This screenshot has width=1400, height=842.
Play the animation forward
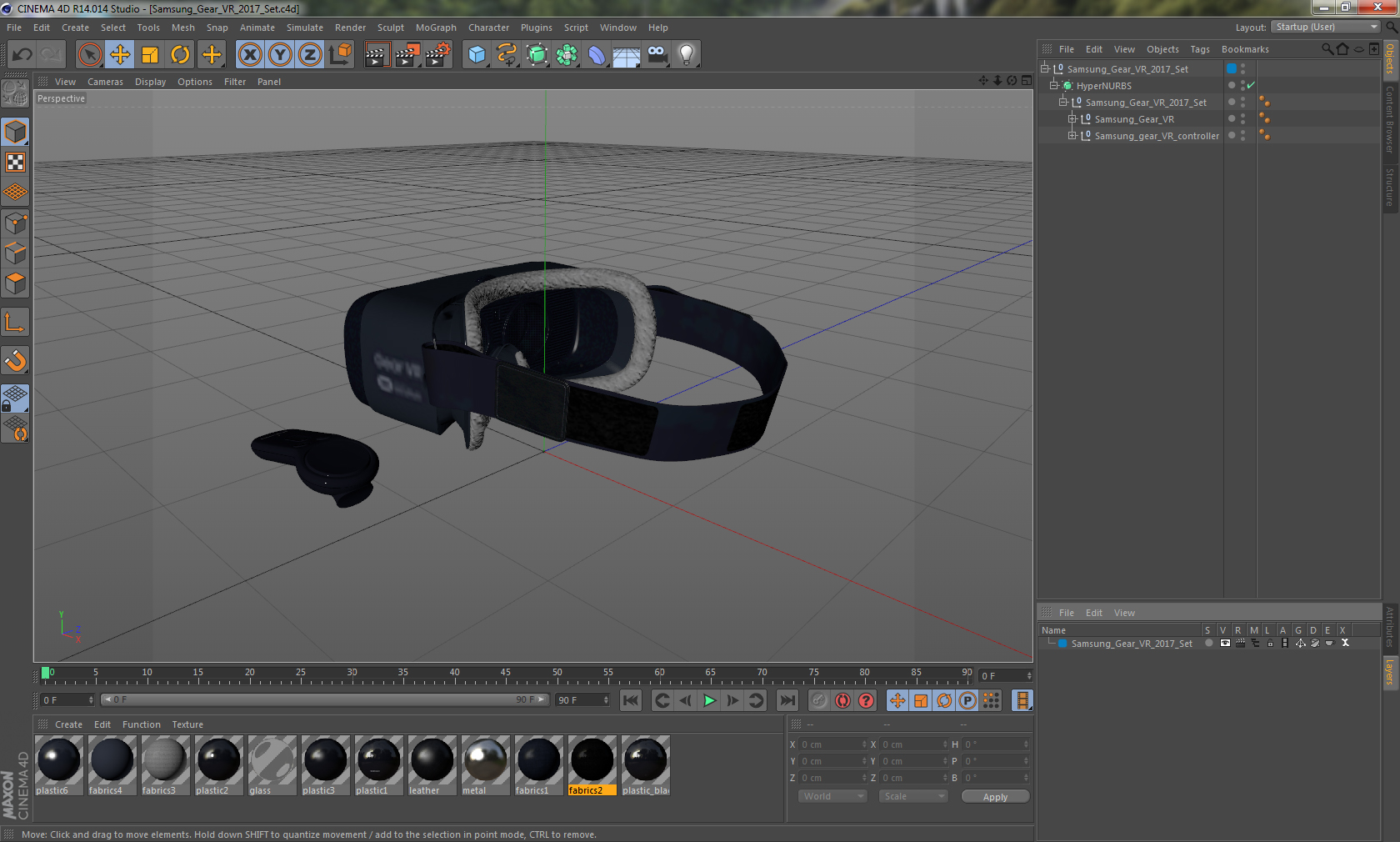pos(709,700)
